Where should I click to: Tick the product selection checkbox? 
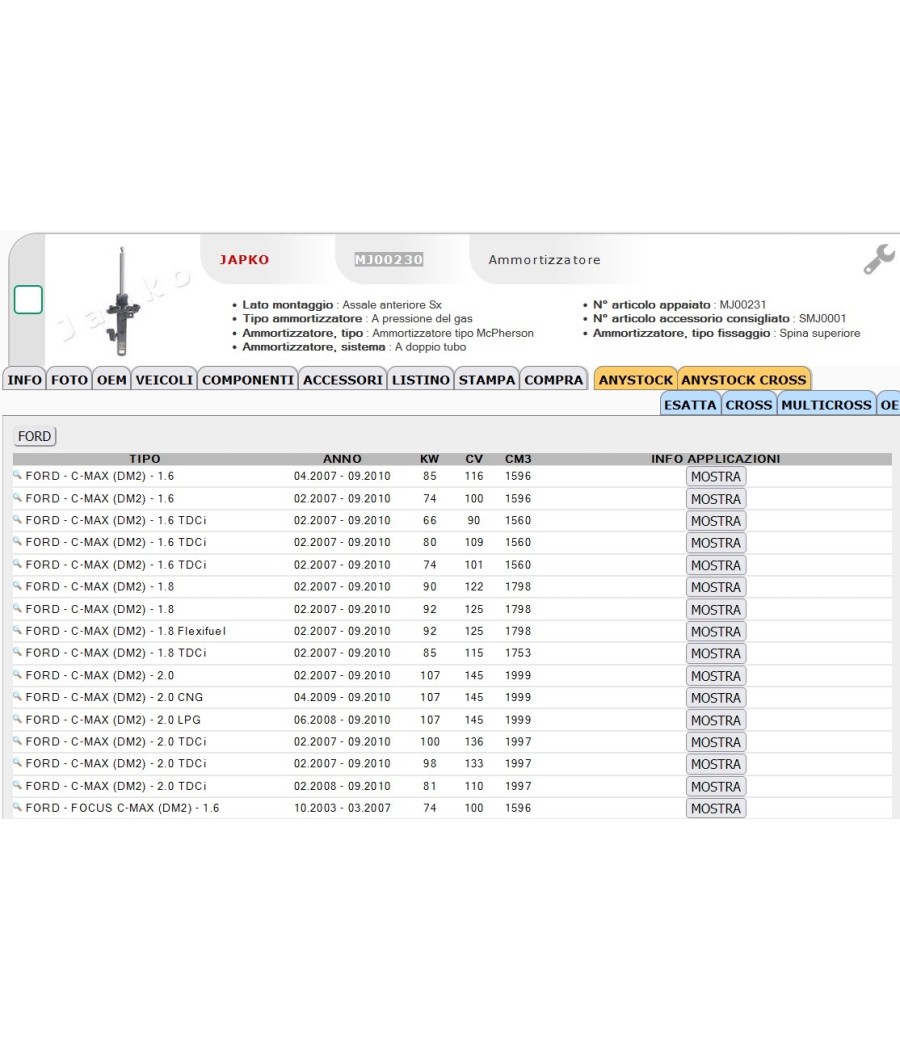point(28,299)
